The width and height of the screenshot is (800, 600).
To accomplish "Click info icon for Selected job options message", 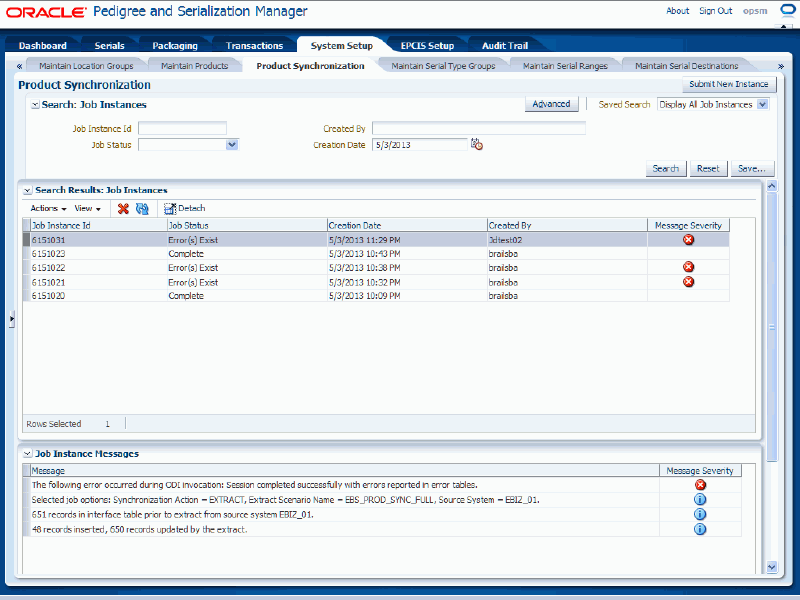I will (701, 499).
